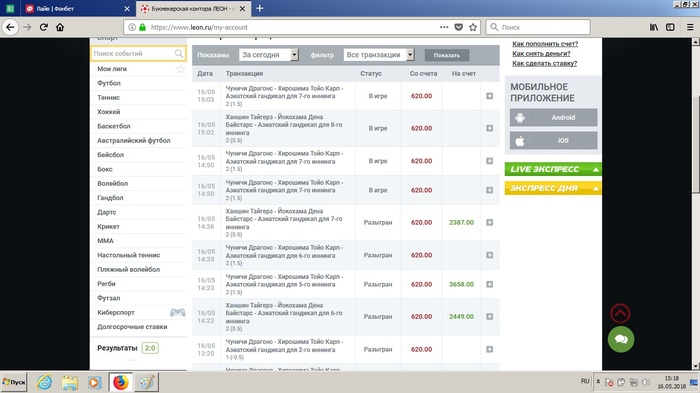Select Настольный теннис in sports menu

click(x=129, y=255)
